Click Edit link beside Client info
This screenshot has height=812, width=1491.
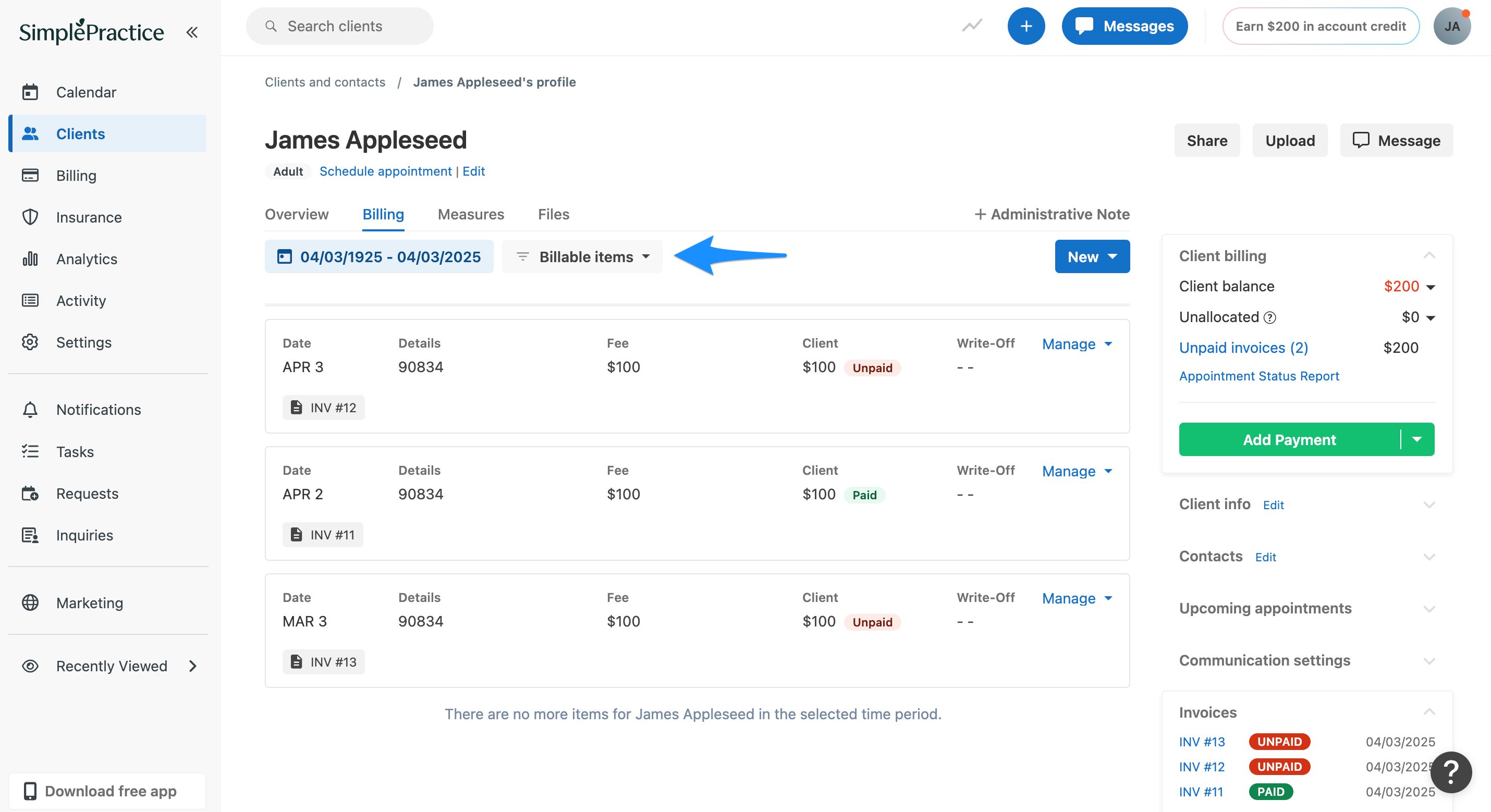click(1273, 505)
